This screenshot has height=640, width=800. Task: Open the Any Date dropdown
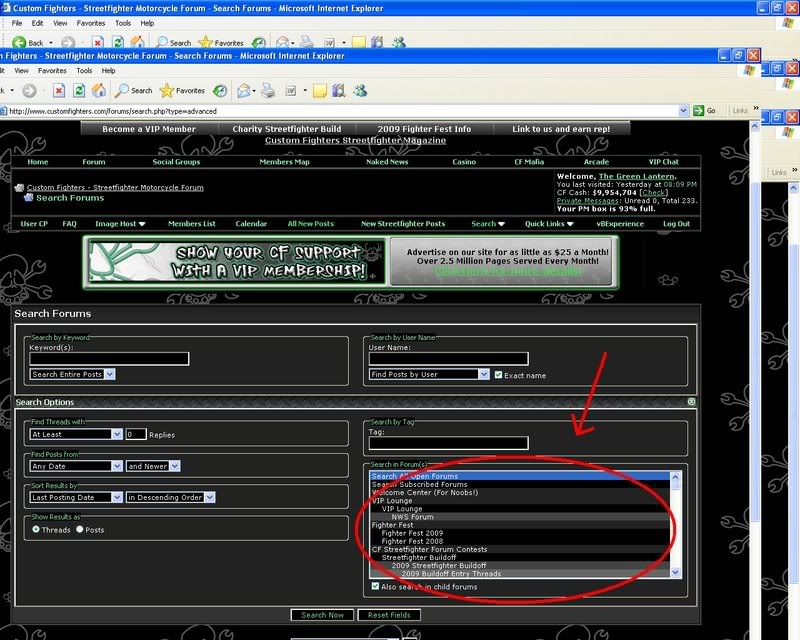(x=76, y=466)
